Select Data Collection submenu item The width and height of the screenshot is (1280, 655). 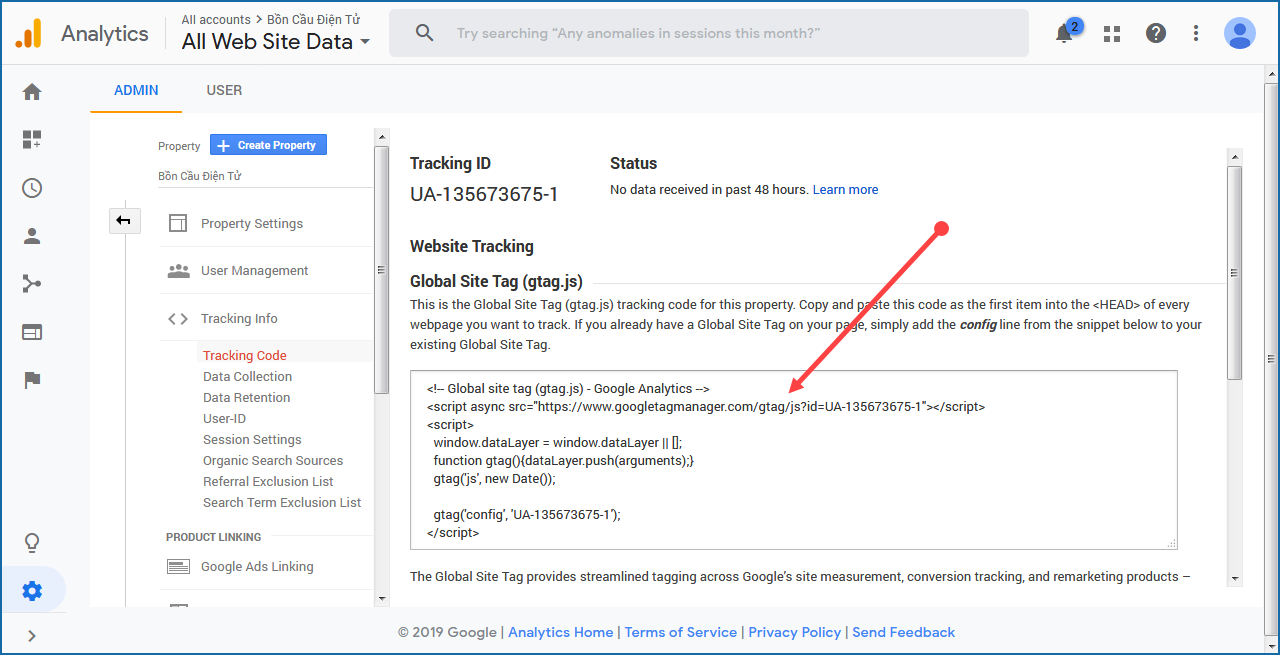247,377
